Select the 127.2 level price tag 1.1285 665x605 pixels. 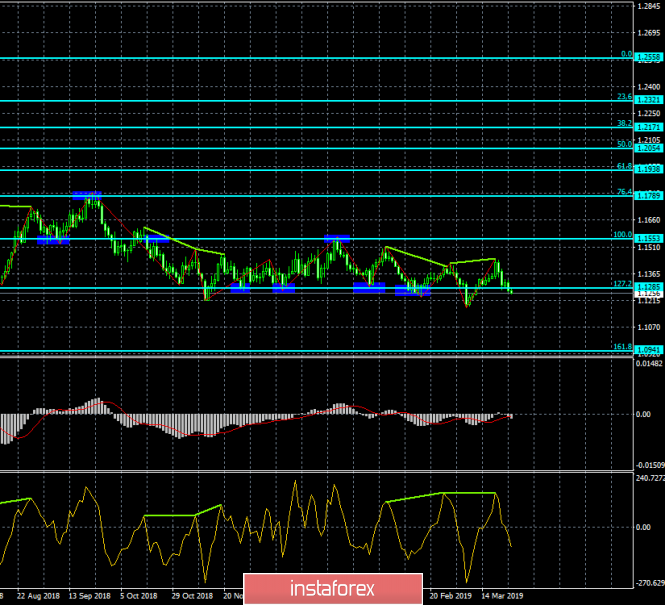(x=649, y=287)
